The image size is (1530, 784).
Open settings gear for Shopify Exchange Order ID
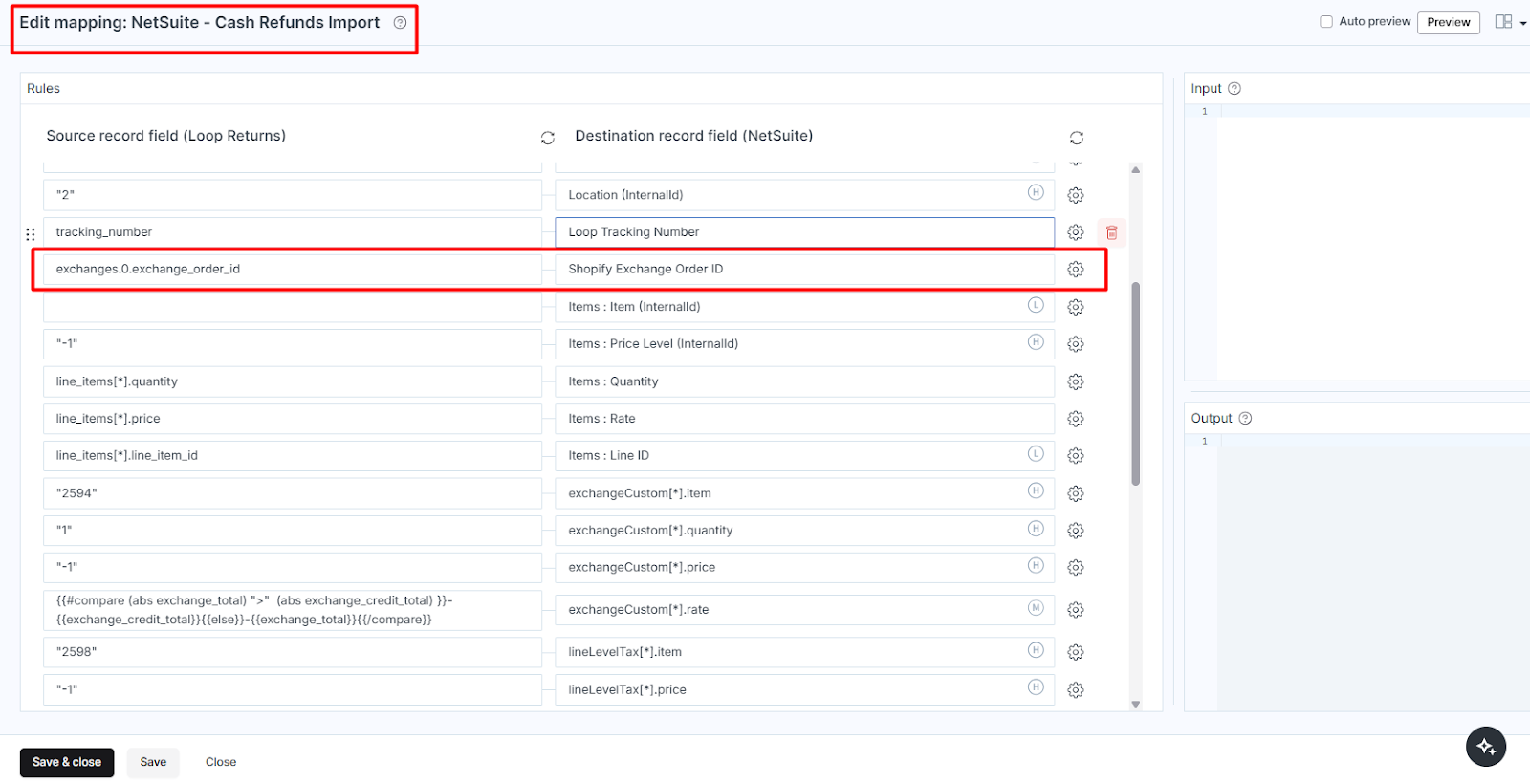click(1076, 270)
